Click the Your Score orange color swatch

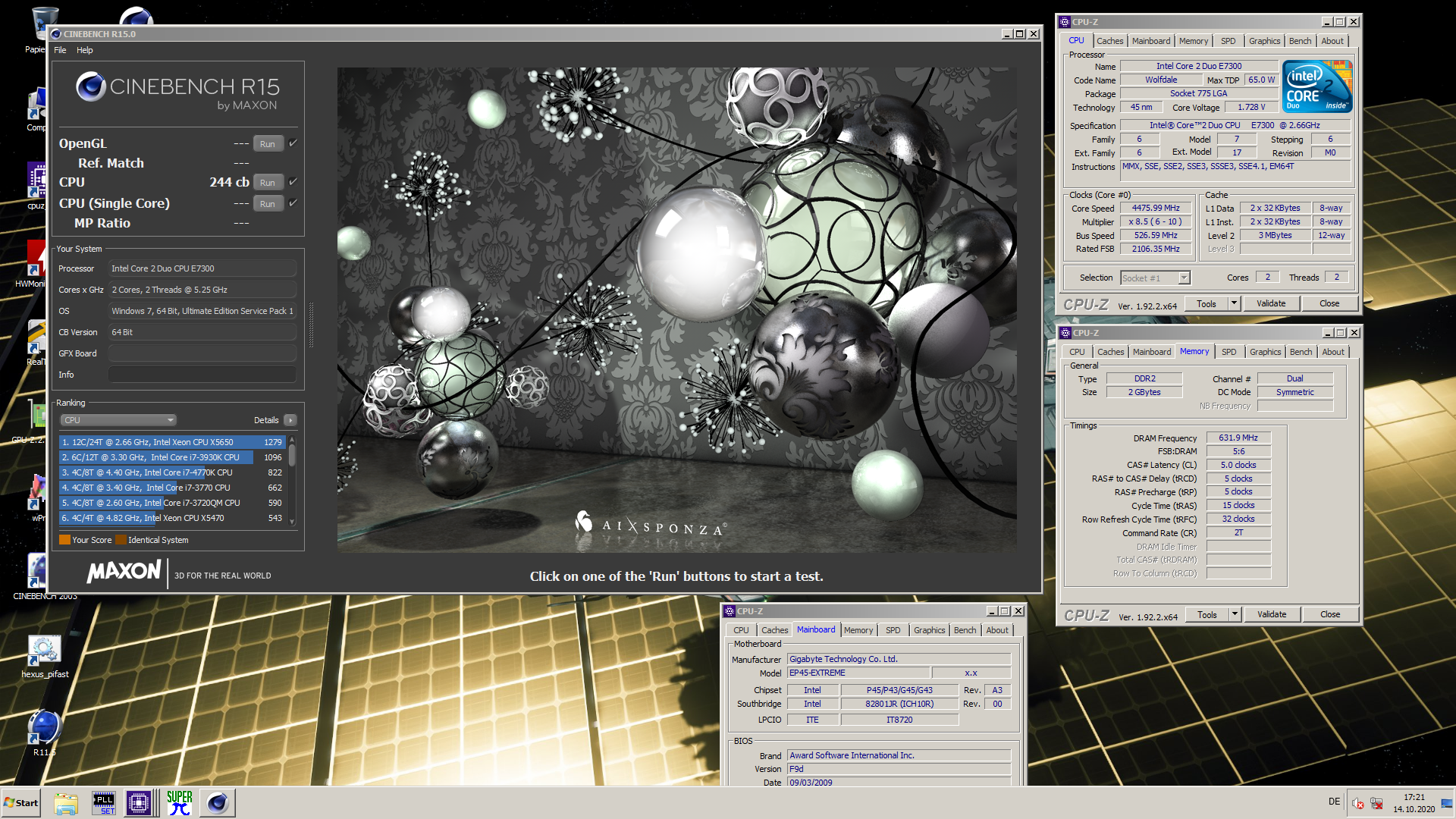(x=65, y=540)
